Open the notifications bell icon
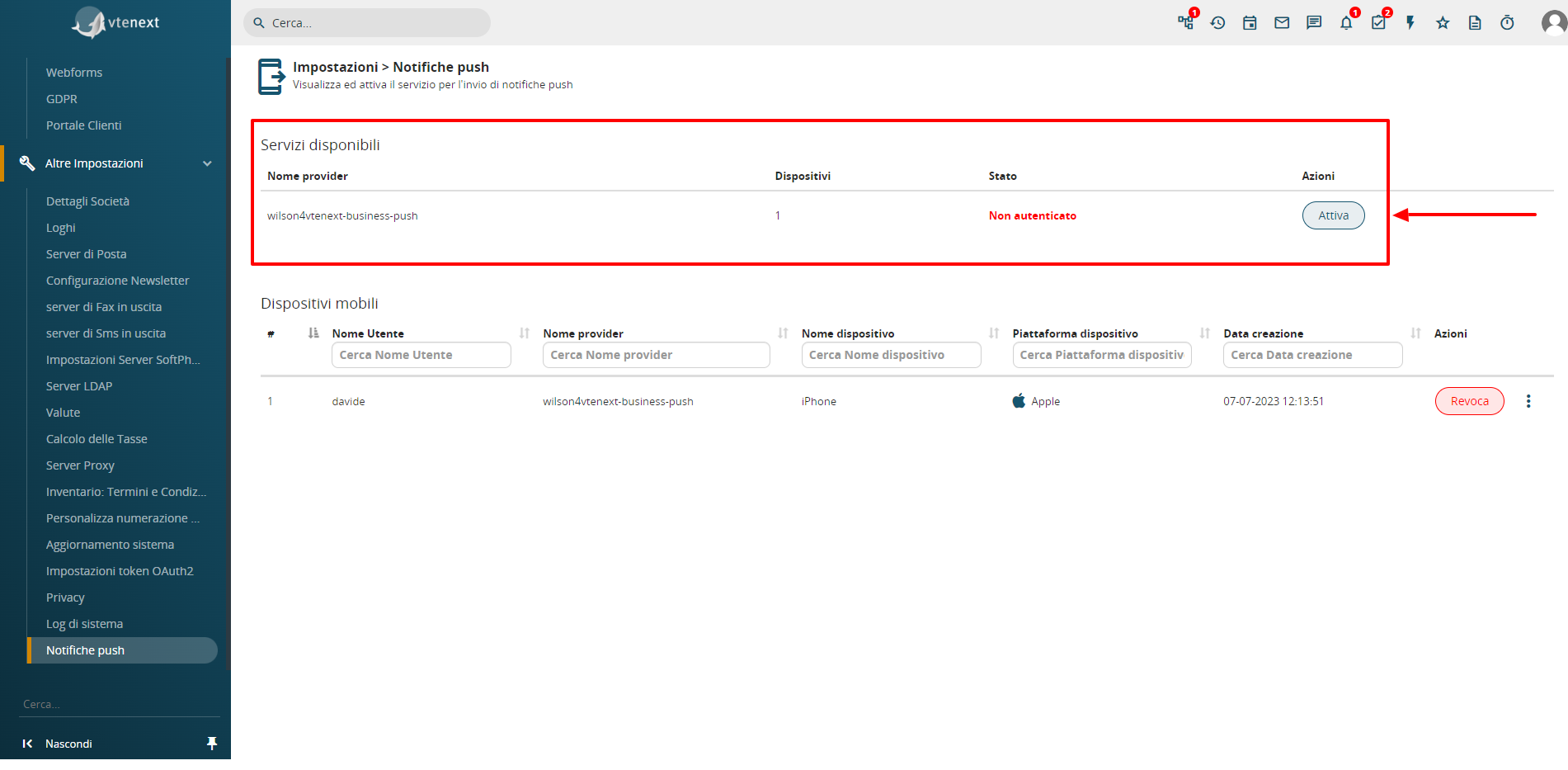Image resolution: width=1568 pixels, height=770 pixels. pos(1346,23)
